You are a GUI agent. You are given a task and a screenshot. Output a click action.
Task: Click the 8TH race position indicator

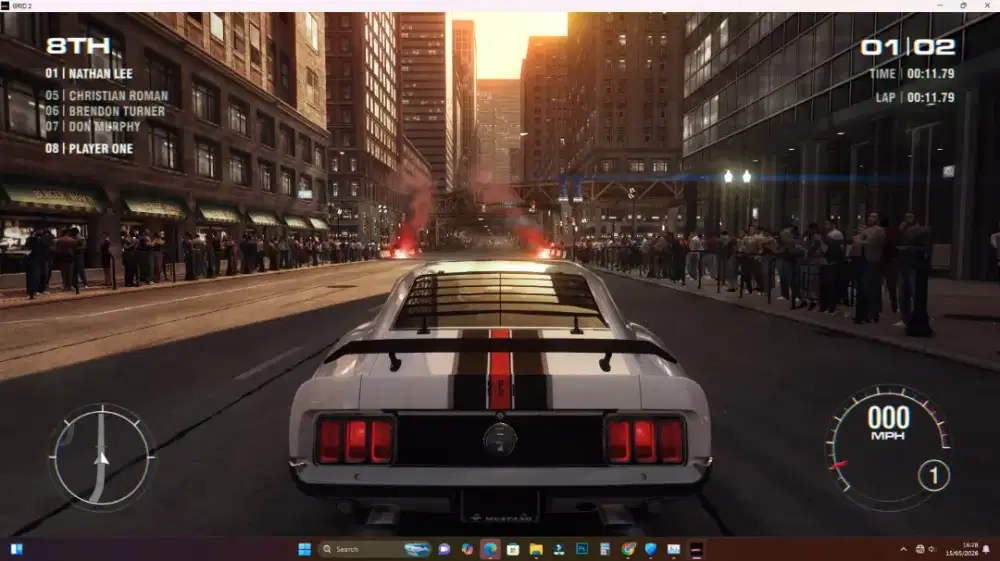(x=78, y=46)
